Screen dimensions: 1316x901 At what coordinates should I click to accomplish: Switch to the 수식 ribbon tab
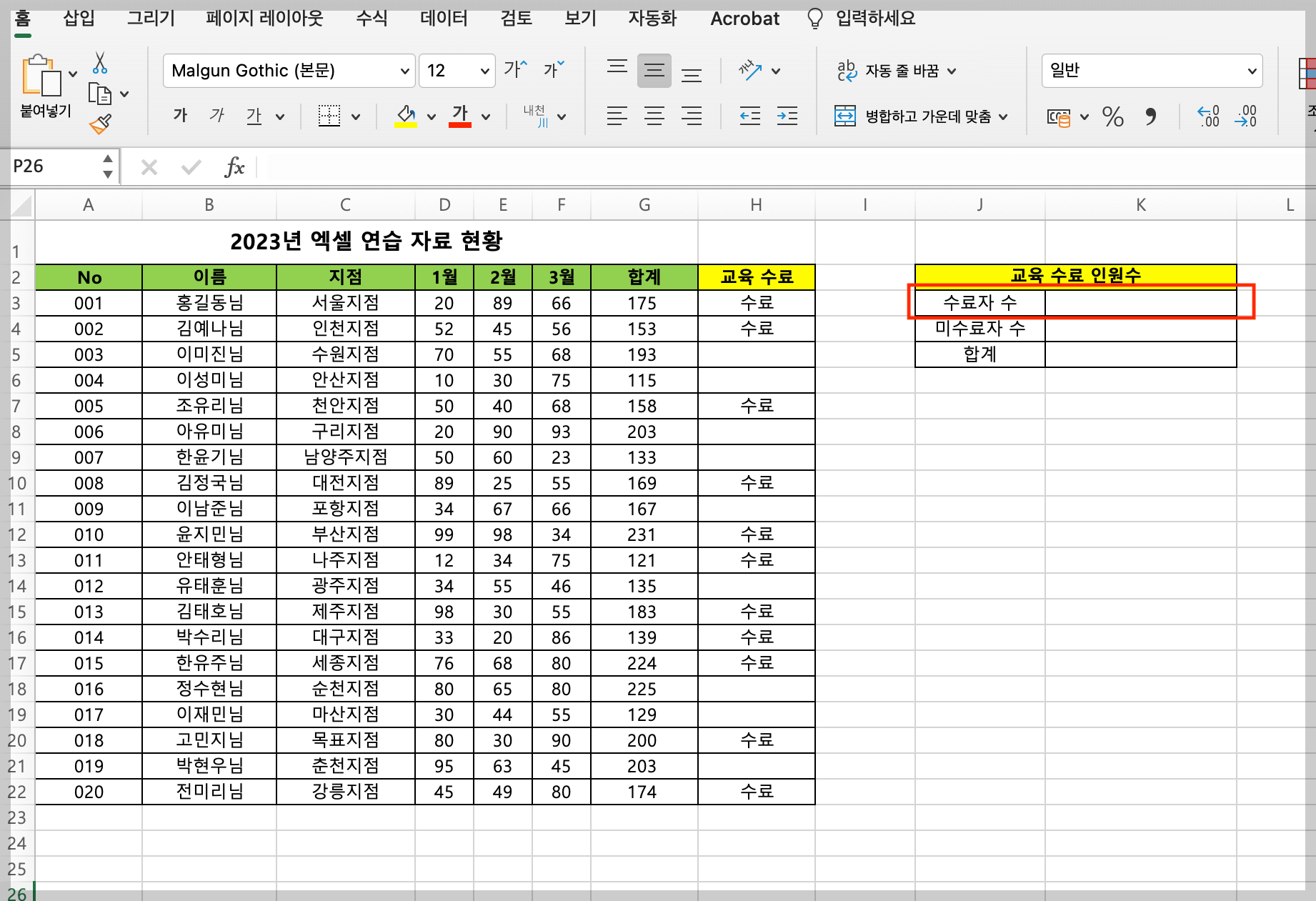pyautogui.click(x=370, y=18)
